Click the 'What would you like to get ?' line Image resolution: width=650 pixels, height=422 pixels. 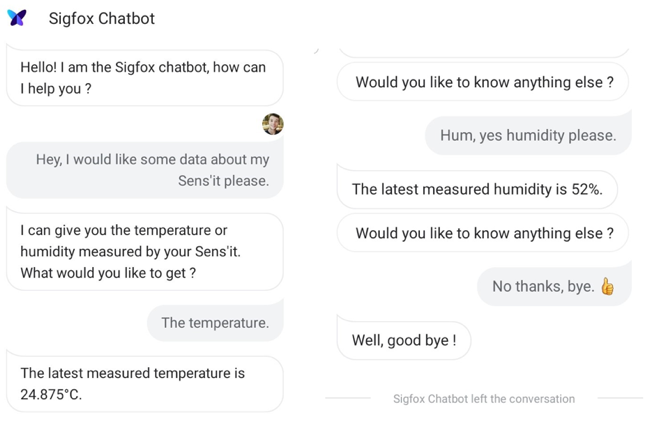(x=108, y=273)
